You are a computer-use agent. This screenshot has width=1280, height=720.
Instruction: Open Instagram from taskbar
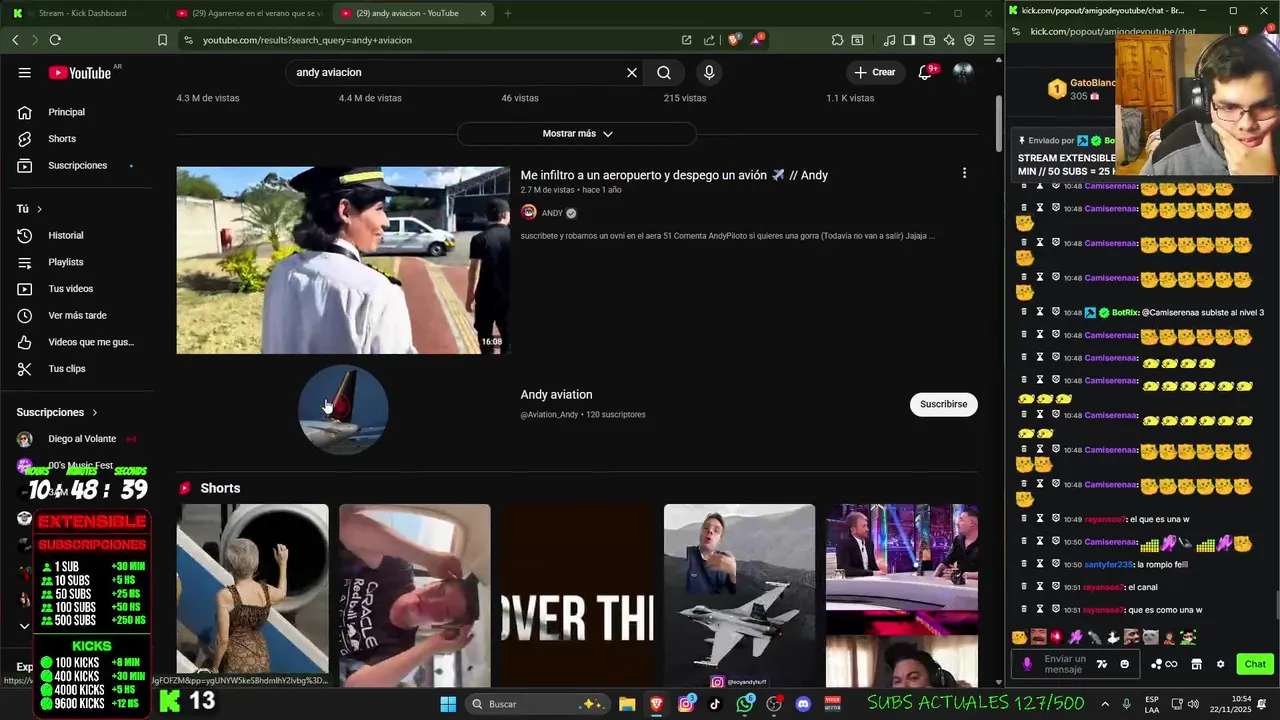[x=686, y=704]
